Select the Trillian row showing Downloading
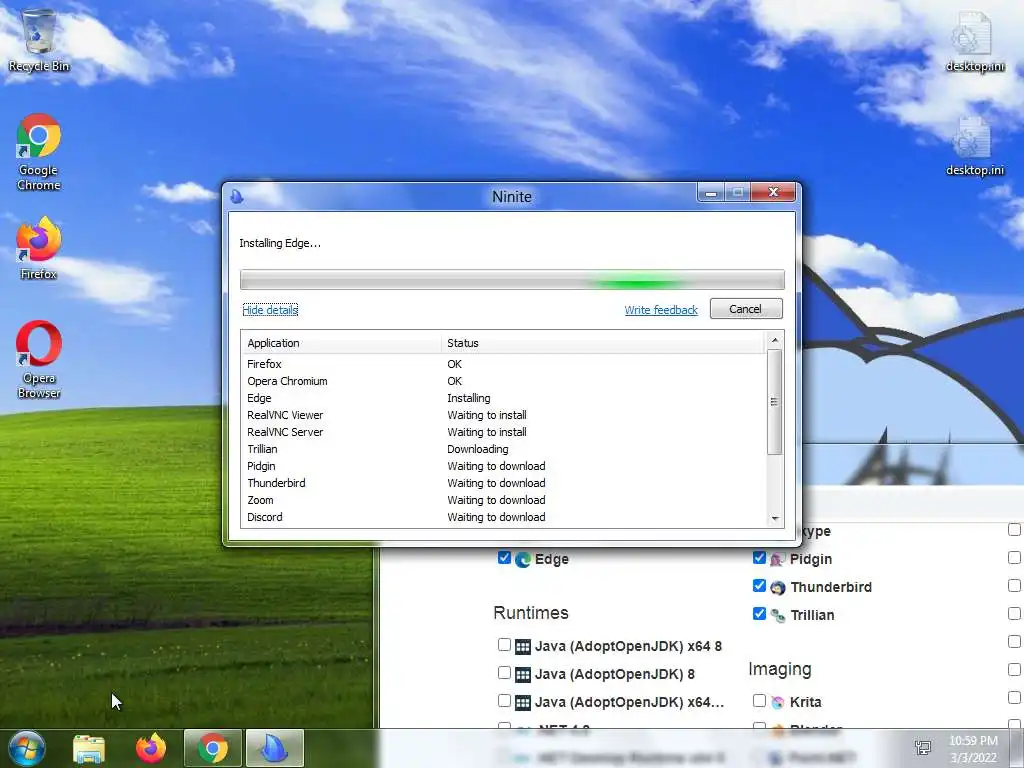Screen dimensions: 1024x768 tap(503, 449)
